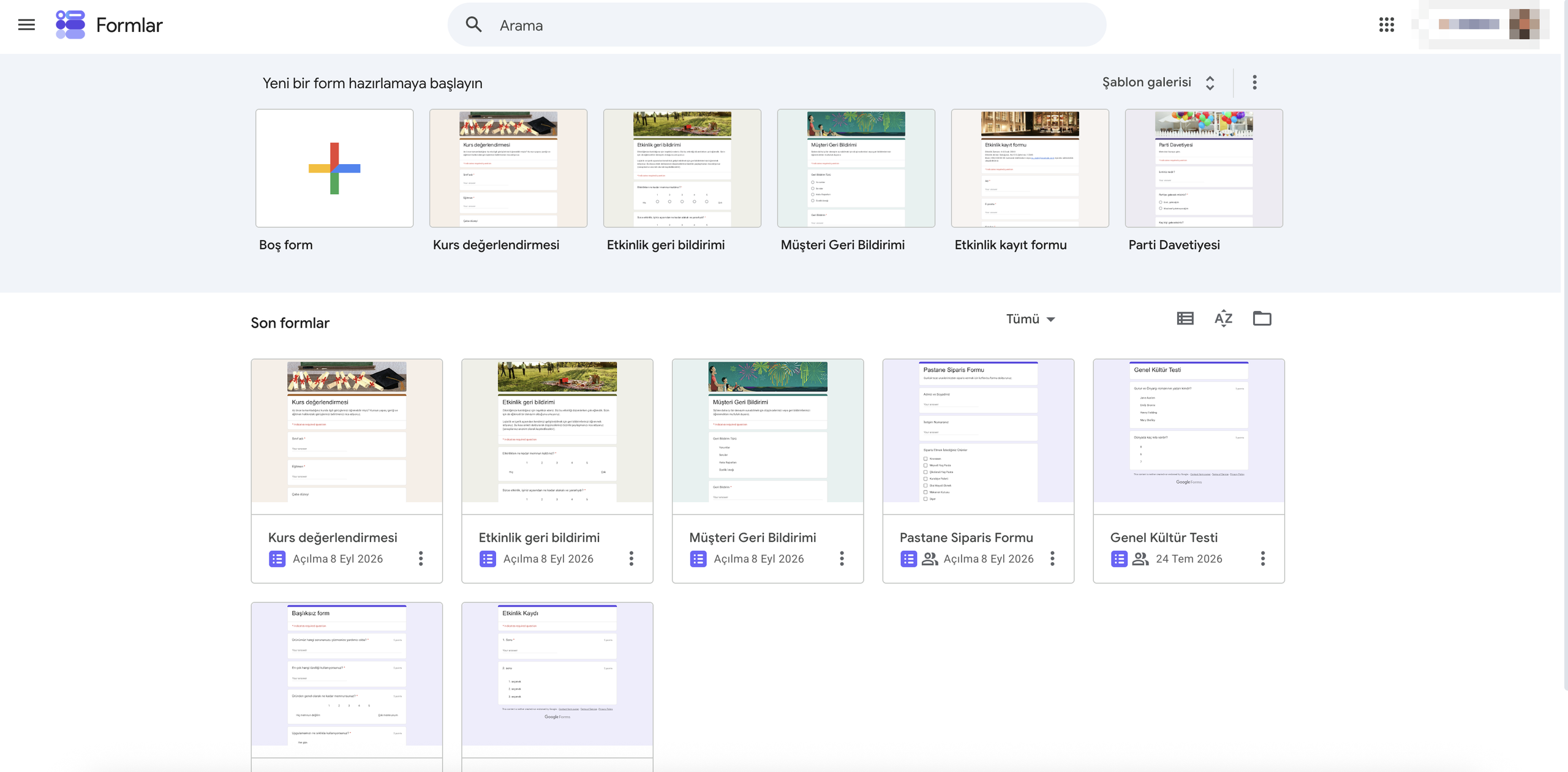Open the Tümü owner filter dropdown
This screenshot has width=1568, height=772.
coord(1030,319)
